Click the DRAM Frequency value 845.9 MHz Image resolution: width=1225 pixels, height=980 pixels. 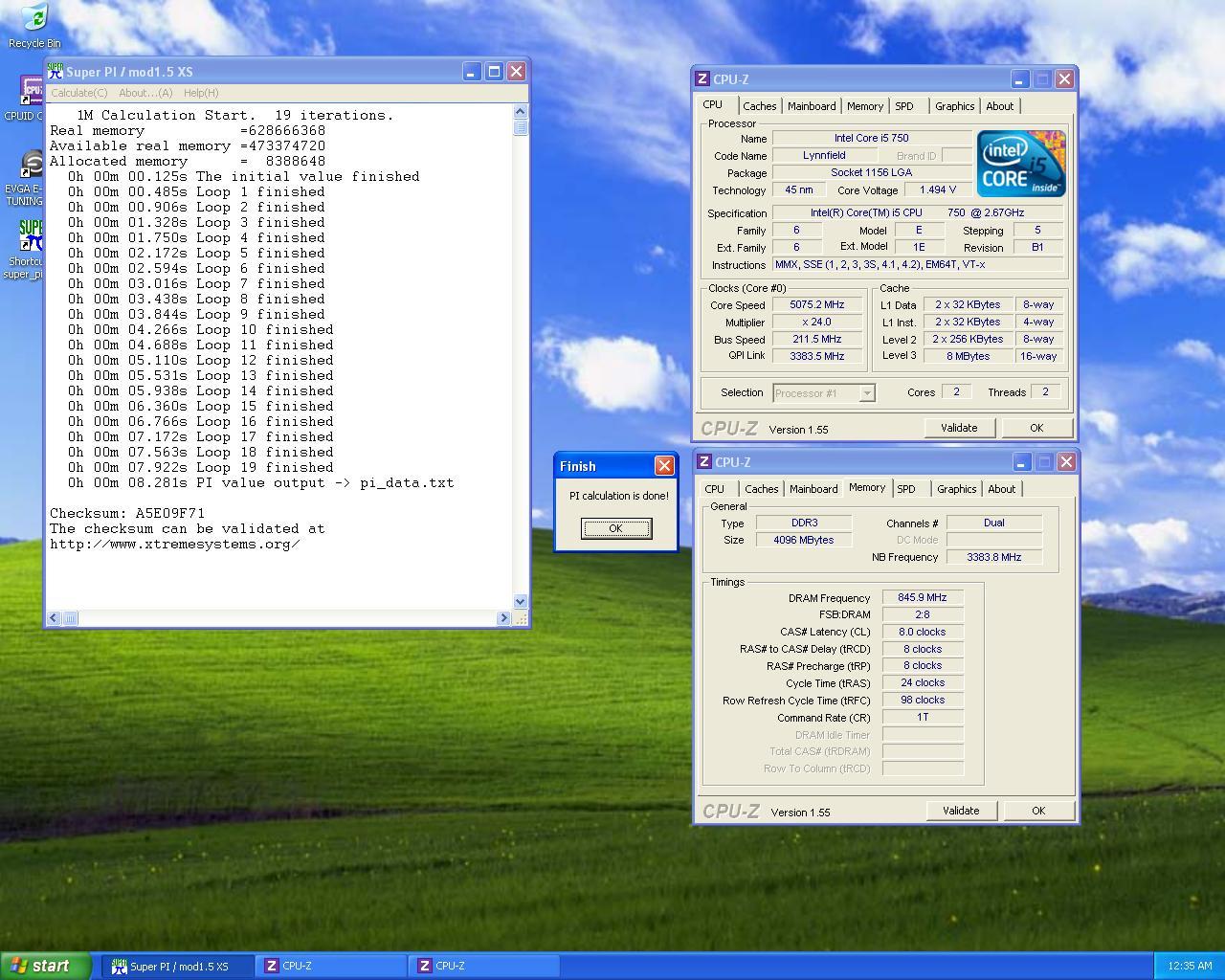(x=923, y=597)
